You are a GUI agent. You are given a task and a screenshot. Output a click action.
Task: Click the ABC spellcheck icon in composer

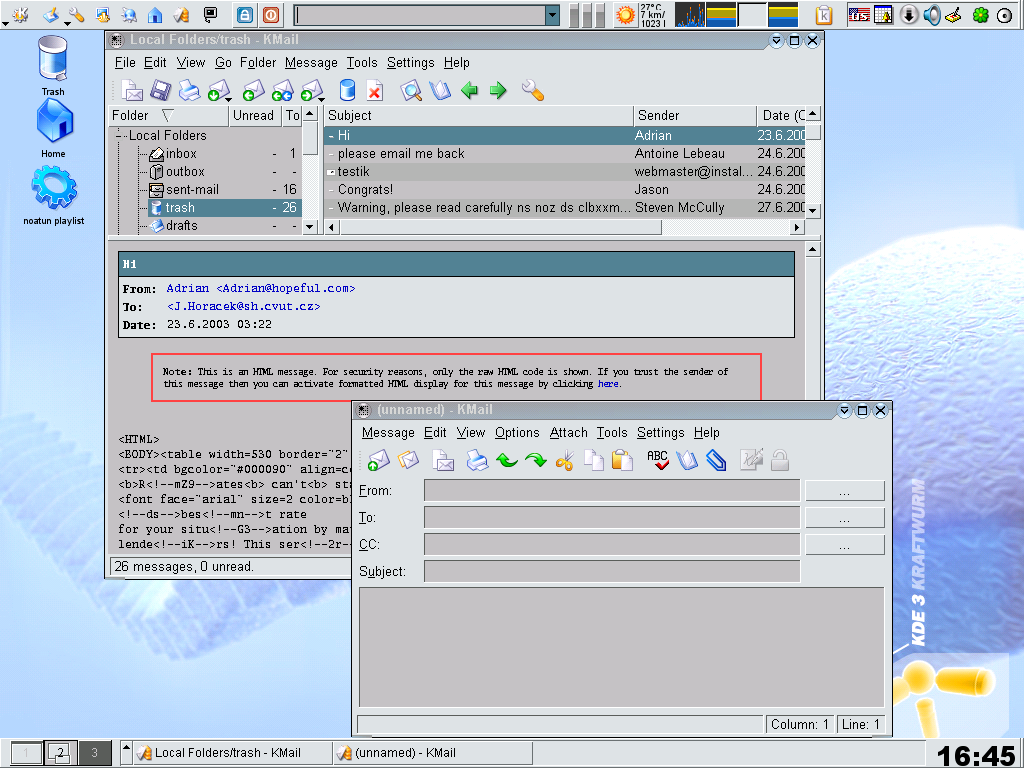(x=657, y=460)
